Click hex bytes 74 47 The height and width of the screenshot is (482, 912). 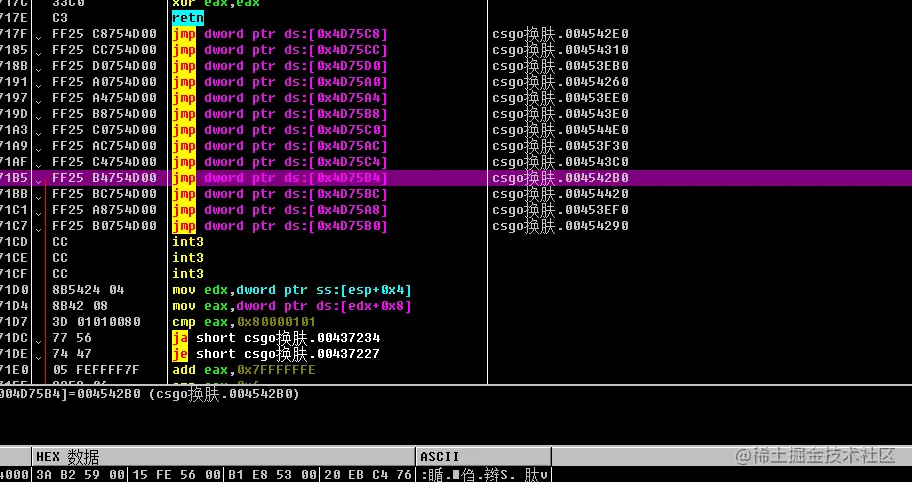[72, 354]
